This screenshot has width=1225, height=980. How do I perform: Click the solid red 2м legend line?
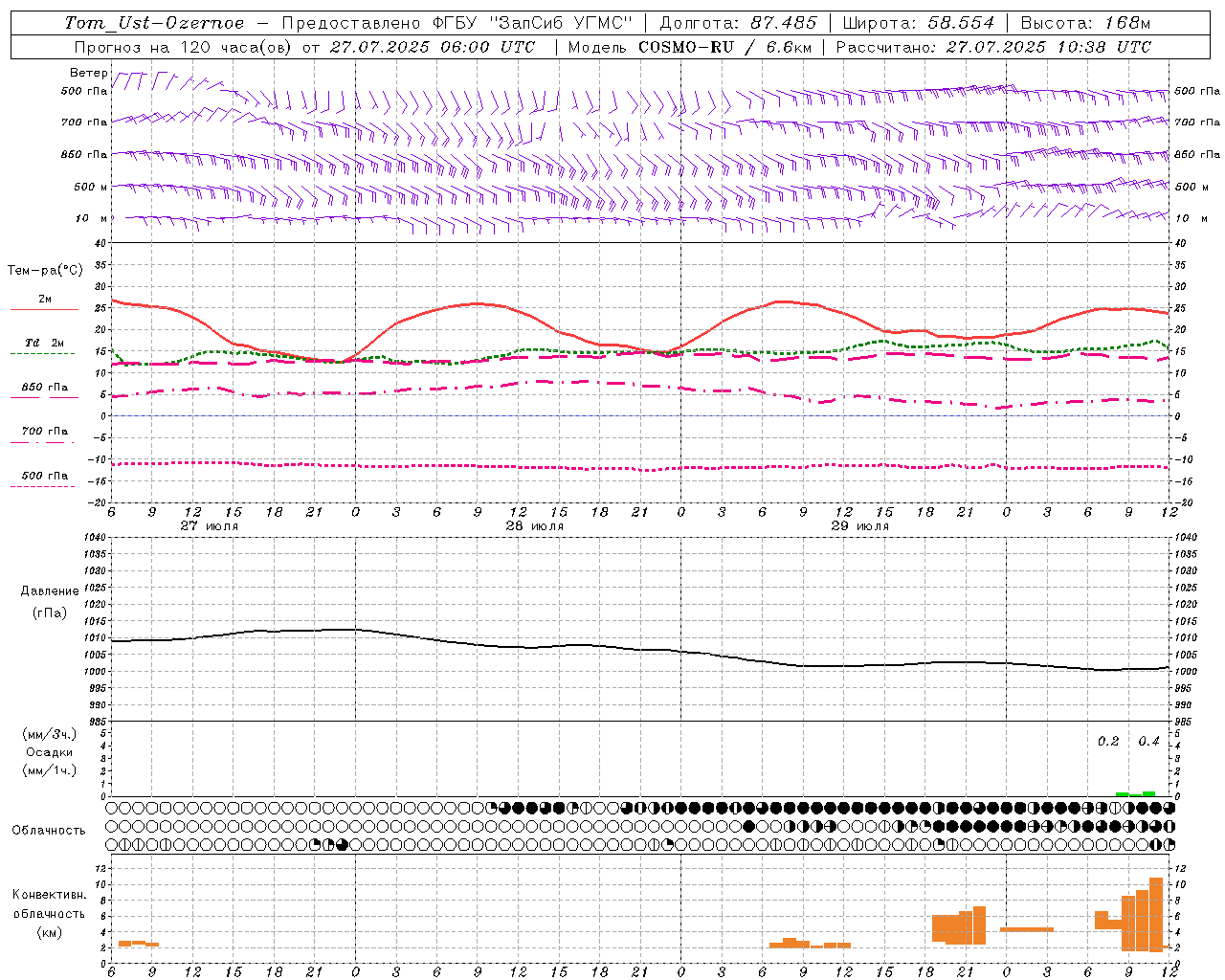44,309
